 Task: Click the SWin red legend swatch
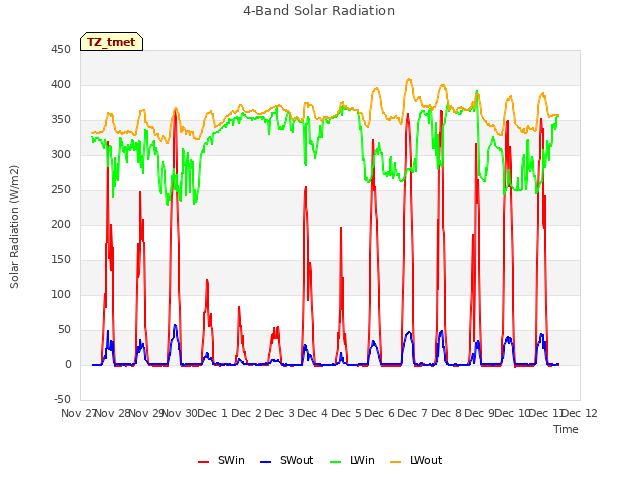tap(203, 462)
